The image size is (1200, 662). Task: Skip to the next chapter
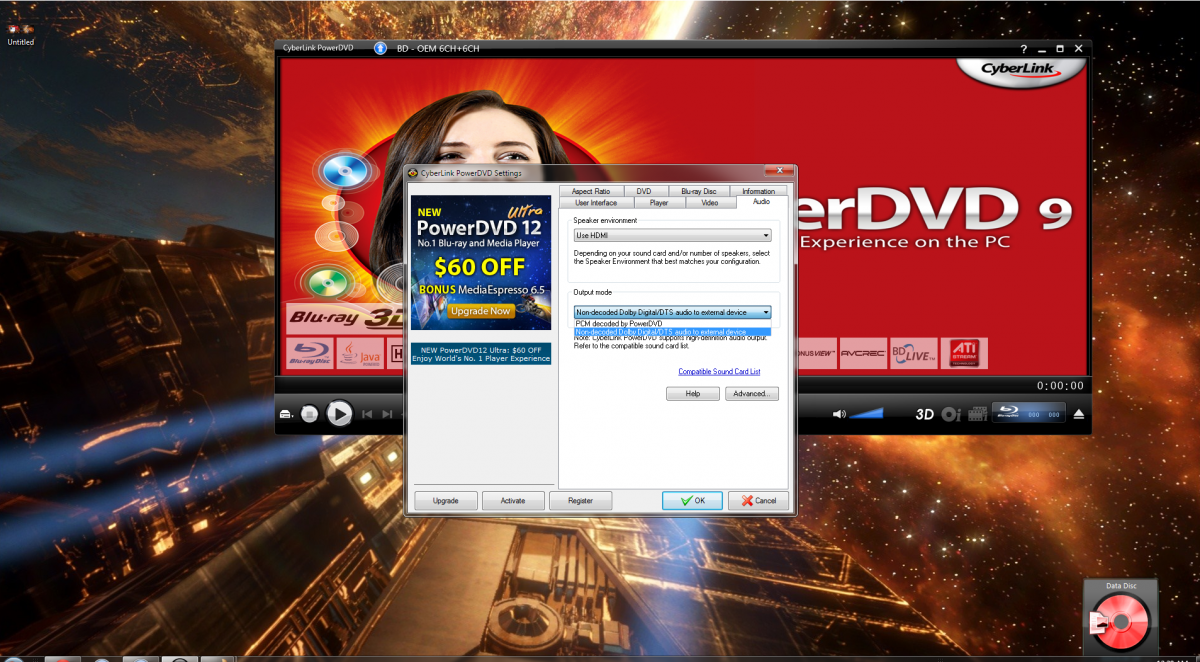(x=388, y=414)
